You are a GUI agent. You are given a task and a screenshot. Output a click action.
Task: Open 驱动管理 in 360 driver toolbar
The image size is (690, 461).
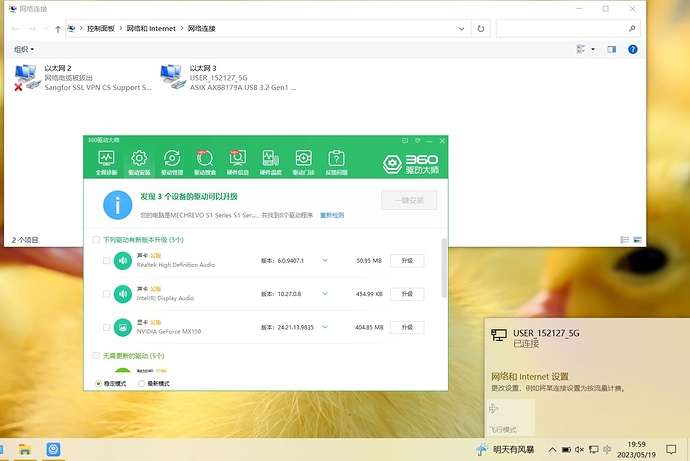click(x=172, y=162)
